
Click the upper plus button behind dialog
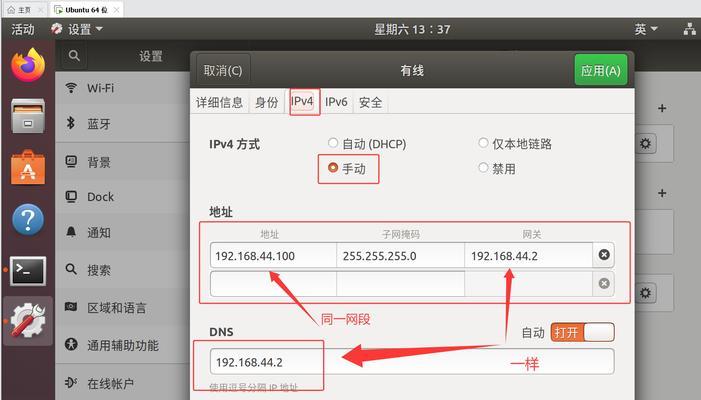662,108
